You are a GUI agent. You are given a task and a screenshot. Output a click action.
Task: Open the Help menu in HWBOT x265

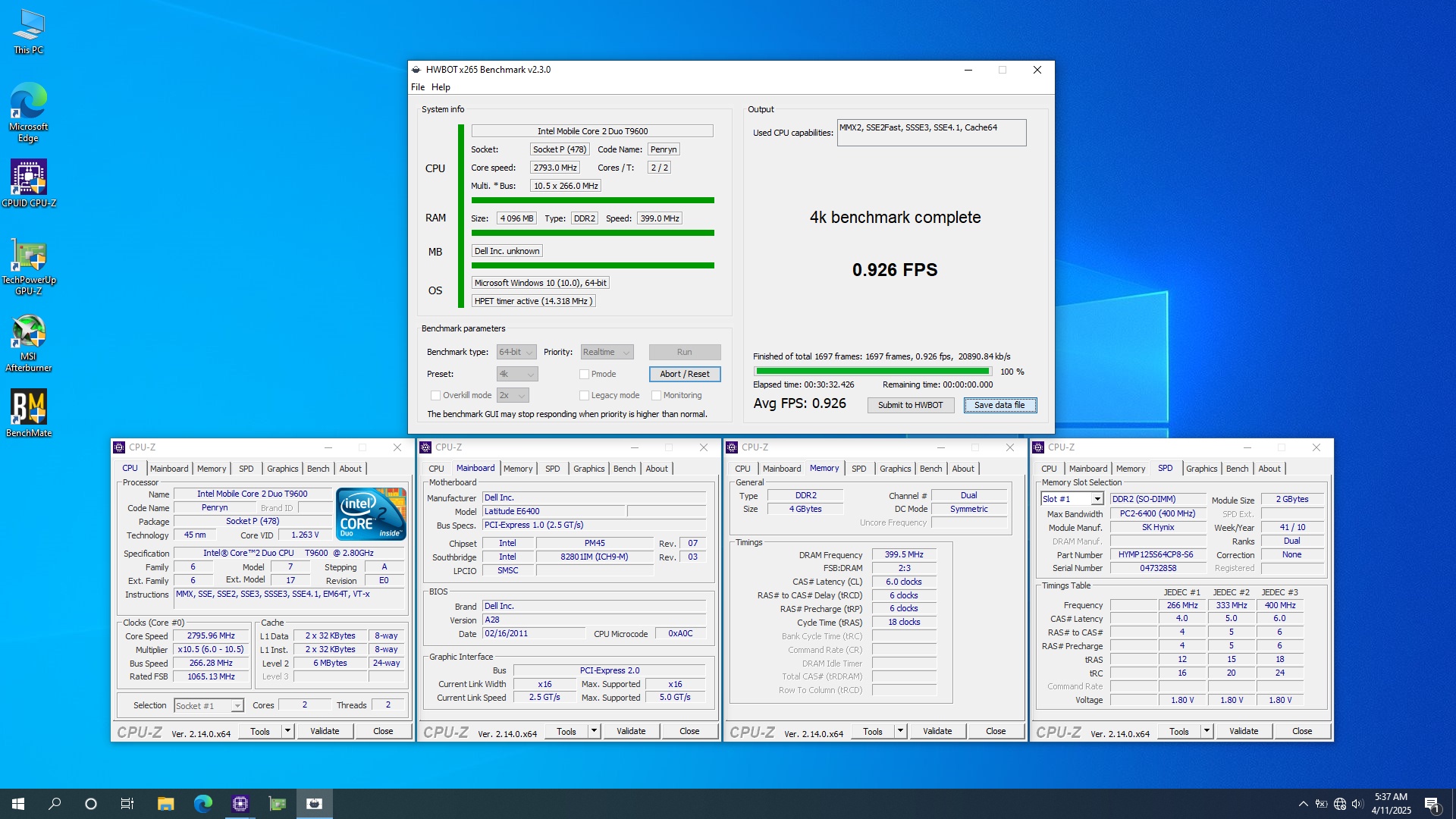click(x=441, y=87)
